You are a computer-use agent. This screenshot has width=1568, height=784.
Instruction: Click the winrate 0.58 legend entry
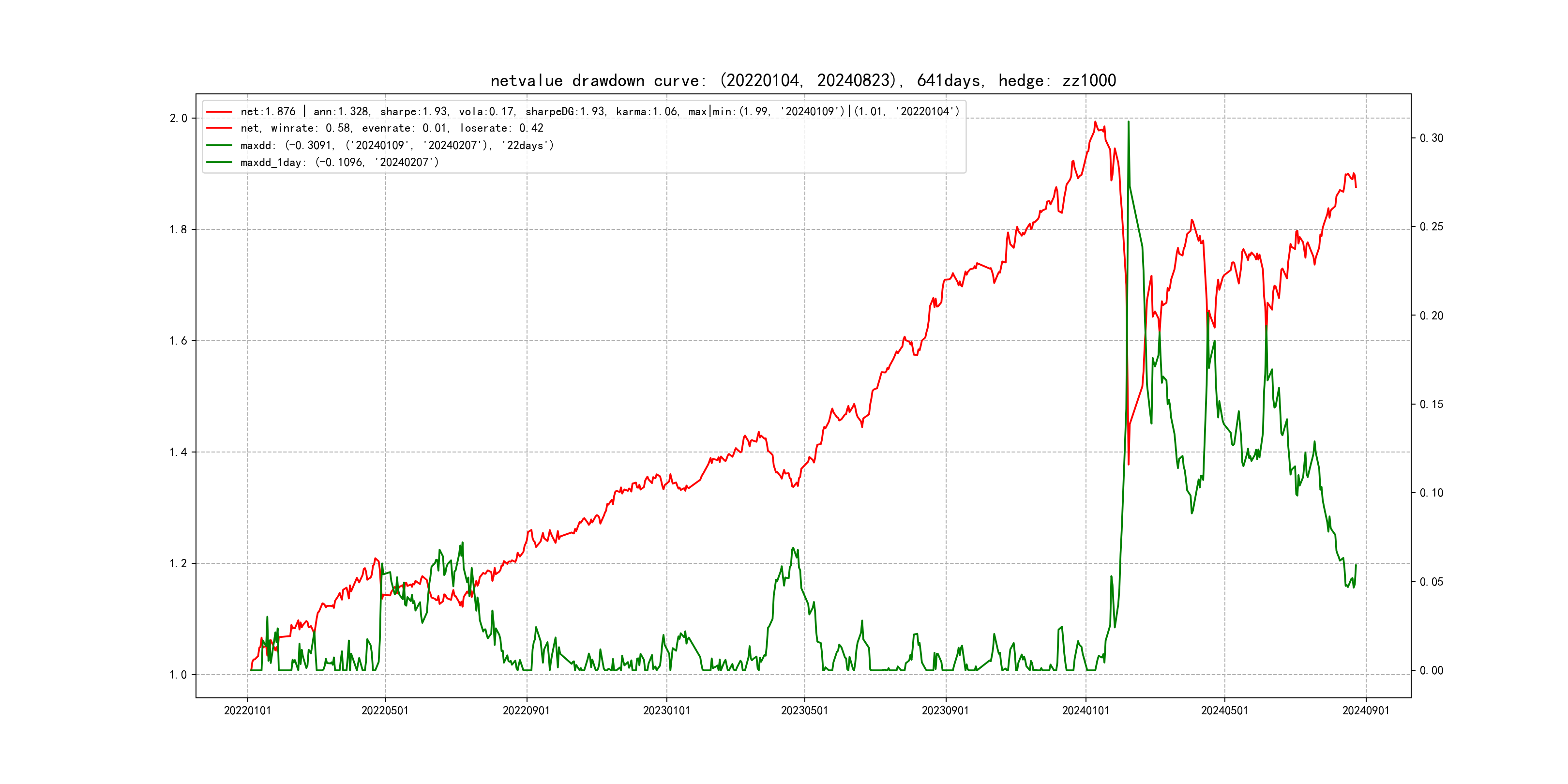click(x=392, y=128)
